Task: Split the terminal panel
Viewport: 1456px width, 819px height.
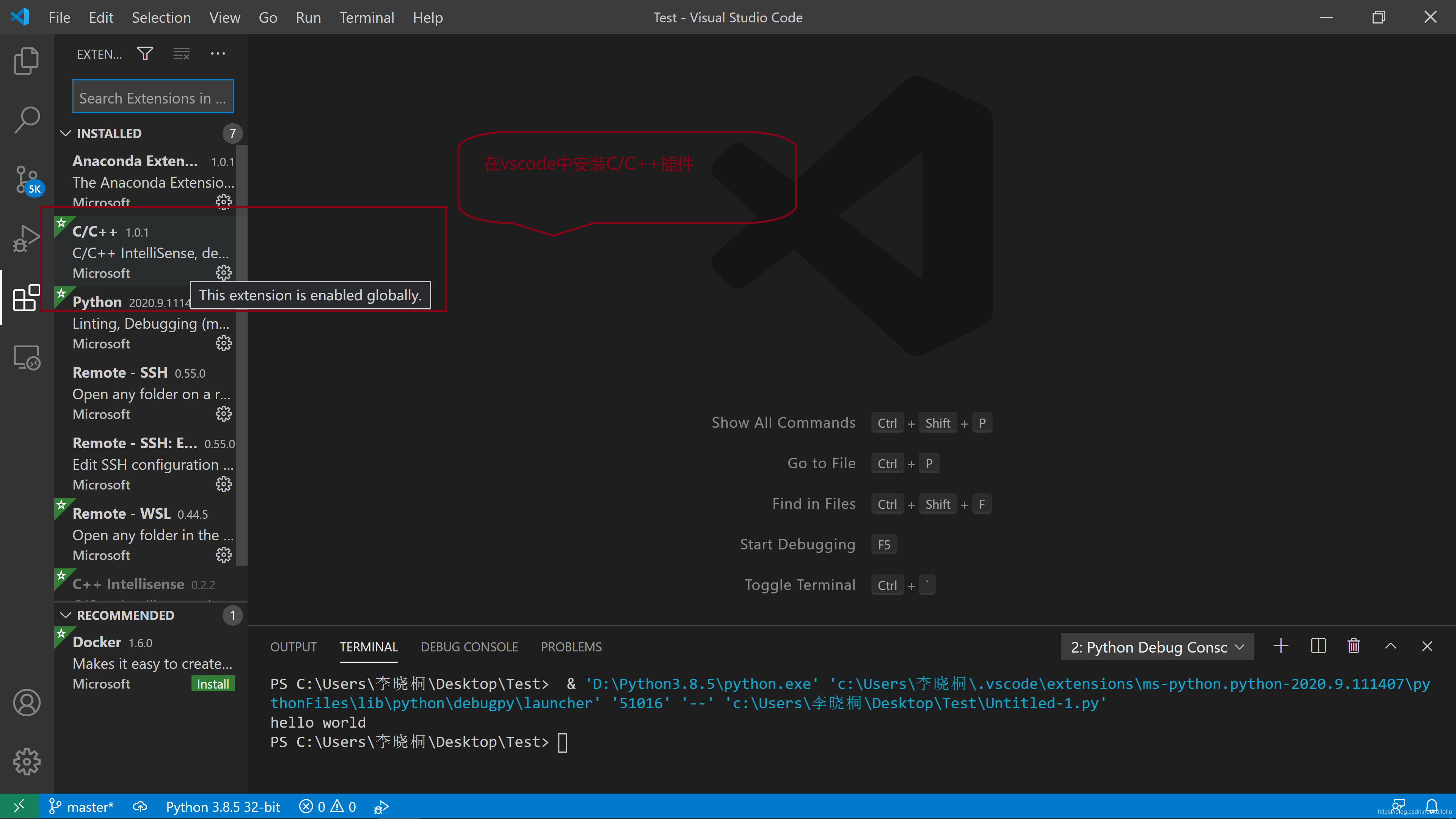Action: point(1318,646)
